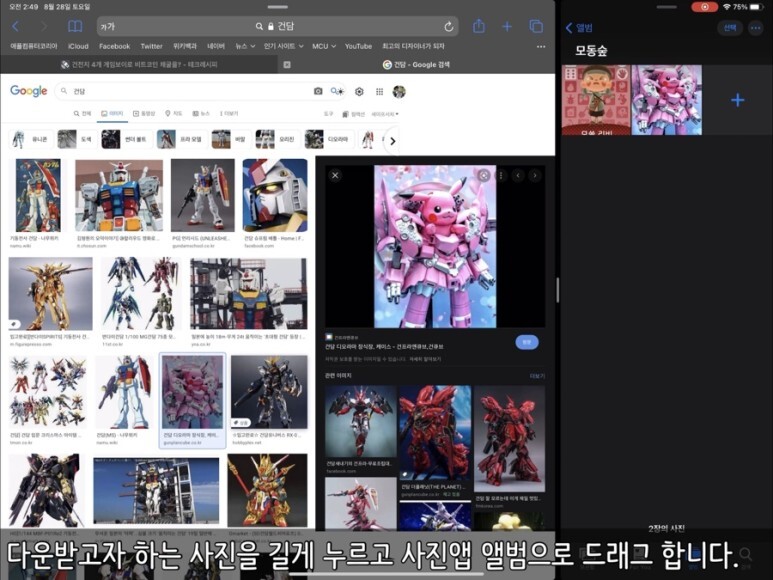The image size is (773, 580).
Task: Select the 건담 - Google 검색 tab
Action: point(417,65)
